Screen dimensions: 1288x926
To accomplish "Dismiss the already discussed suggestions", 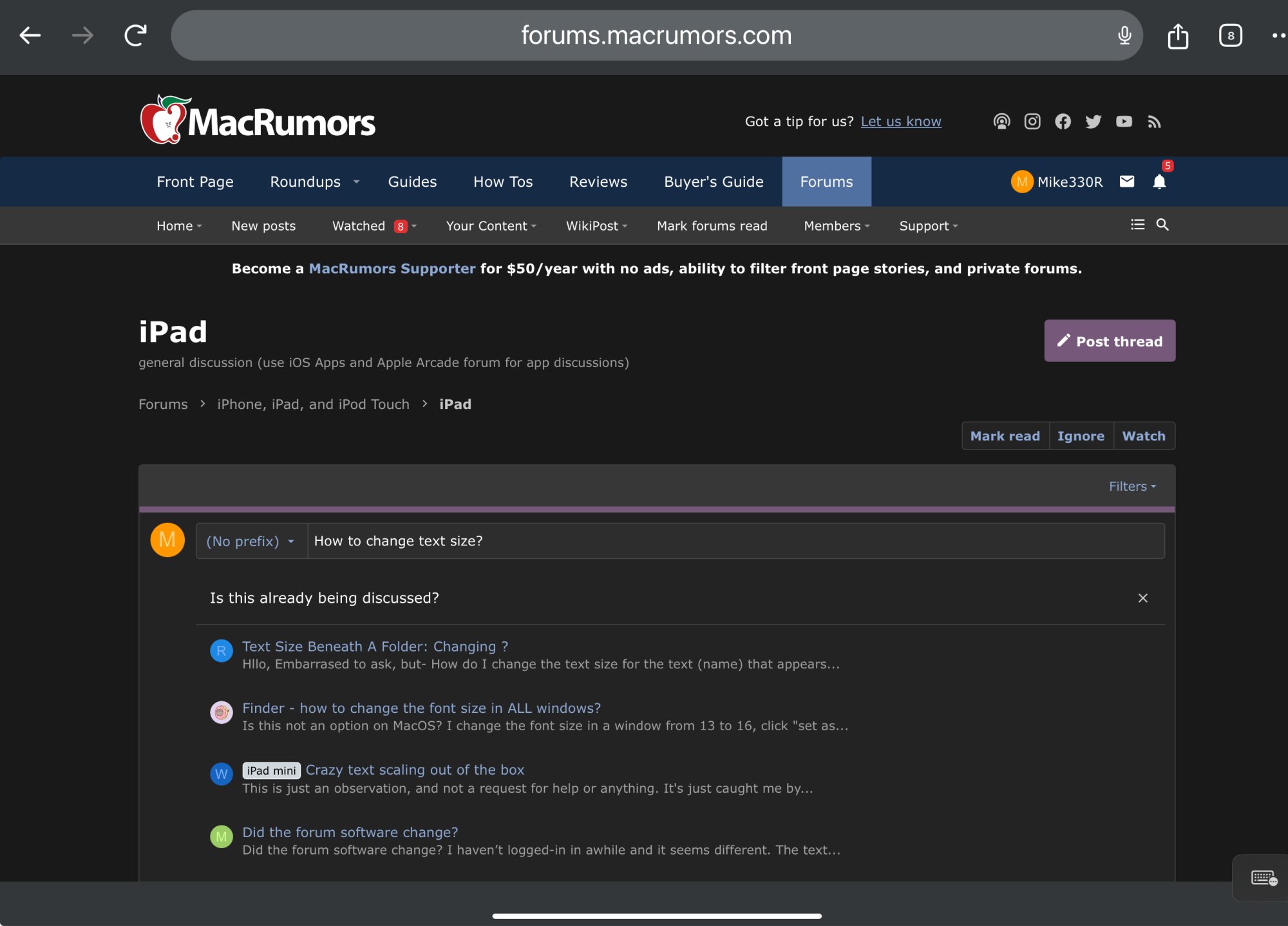I will point(1142,598).
